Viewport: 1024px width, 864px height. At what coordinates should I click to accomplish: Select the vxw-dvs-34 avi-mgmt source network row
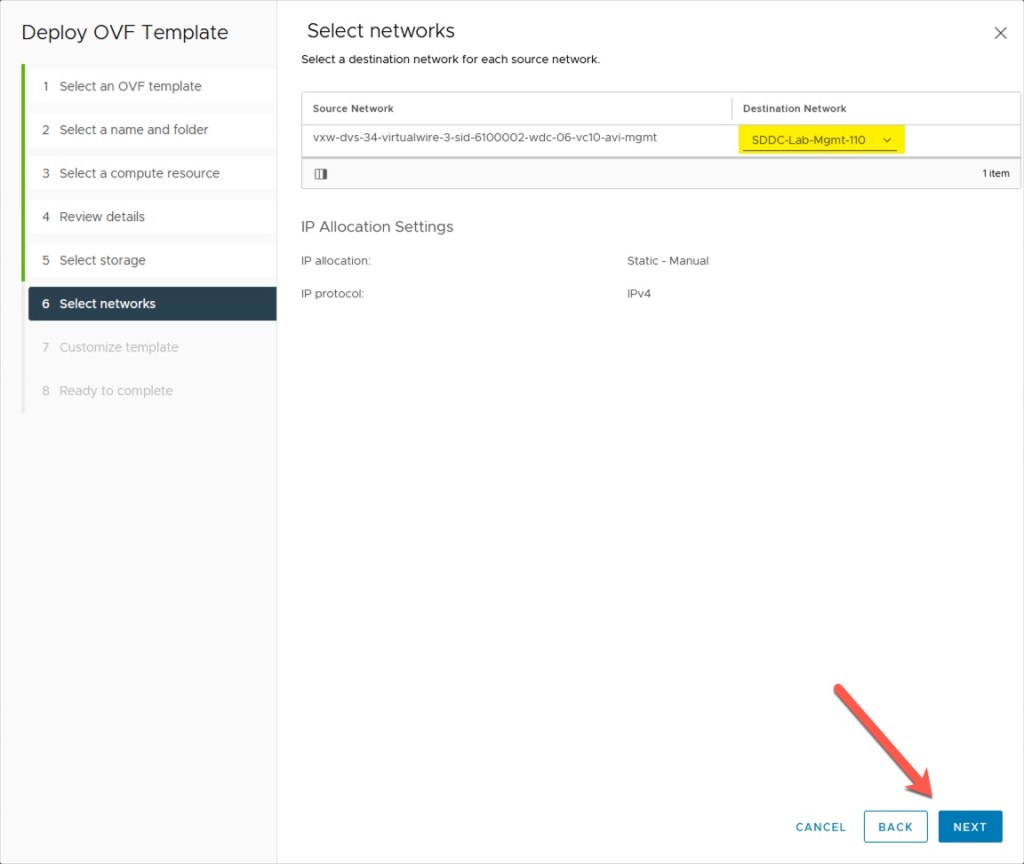pyautogui.click(x=484, y=139)
